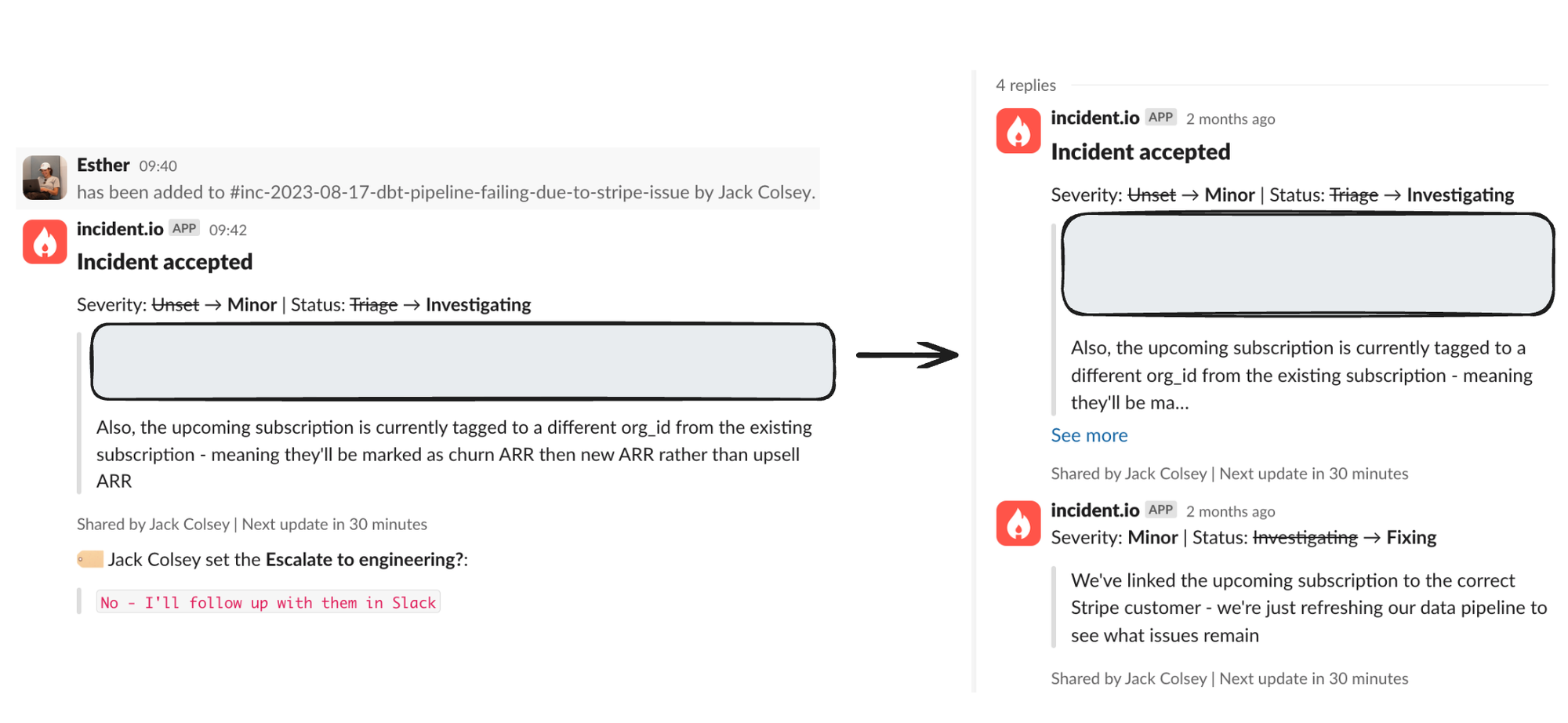Open Esther's name in channel message
The height and width of the screenshot is (723, 1568).
click(103, 165)
